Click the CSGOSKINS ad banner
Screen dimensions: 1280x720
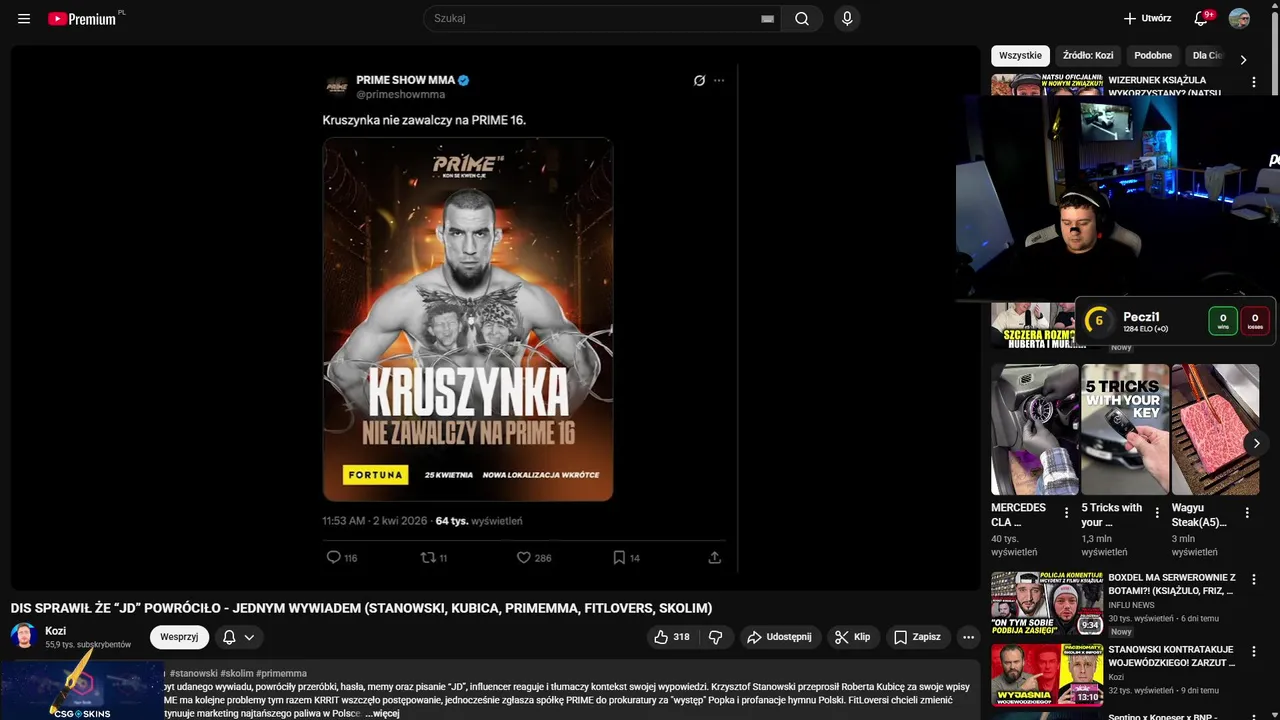point(82,689)
